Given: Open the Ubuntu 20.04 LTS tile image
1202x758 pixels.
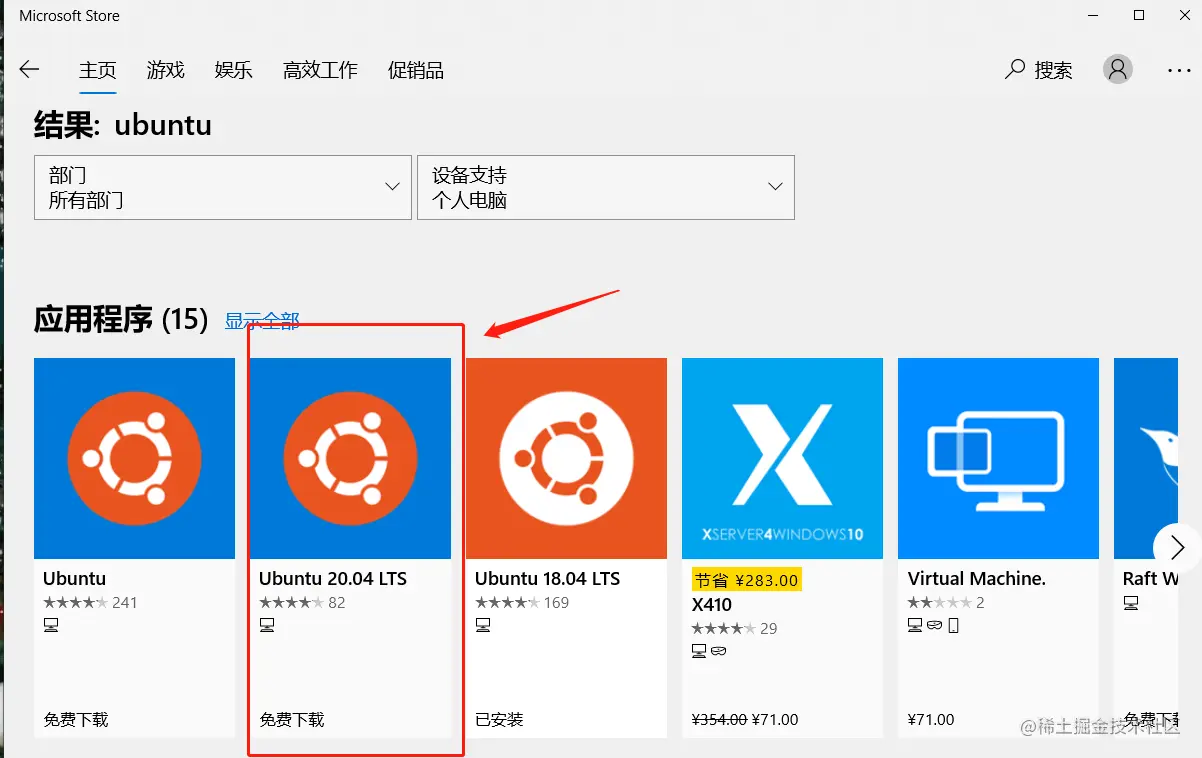Looking at the screenshot, I should tap(350, 458).
